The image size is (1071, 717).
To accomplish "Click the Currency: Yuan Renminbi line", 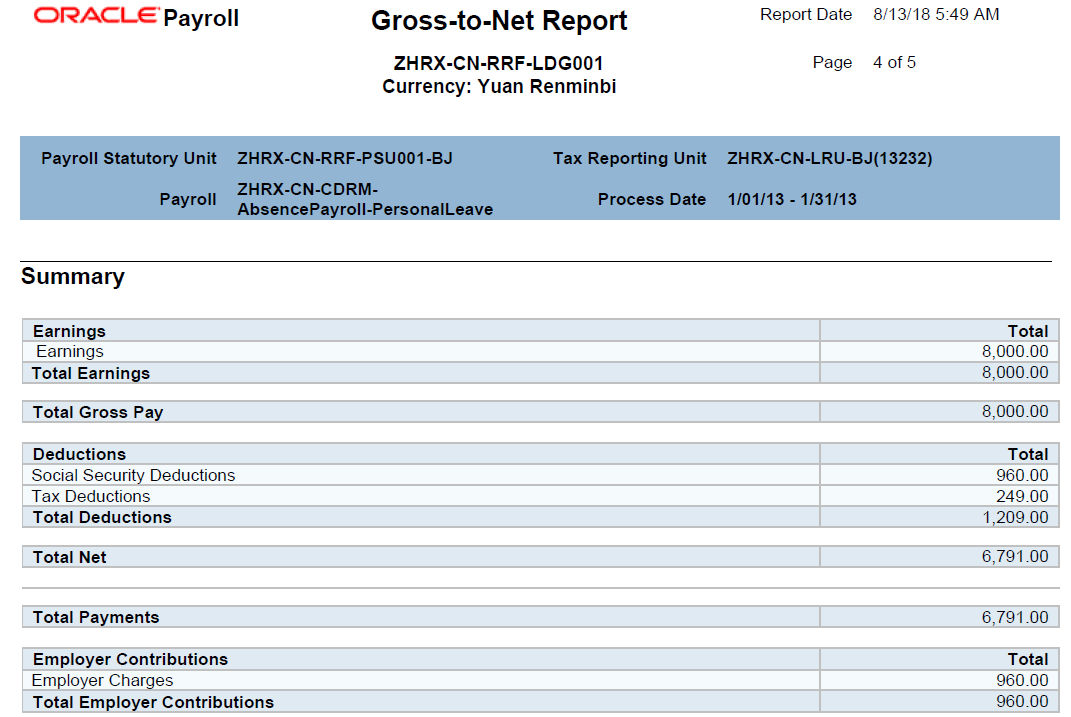I will [499, 87].
